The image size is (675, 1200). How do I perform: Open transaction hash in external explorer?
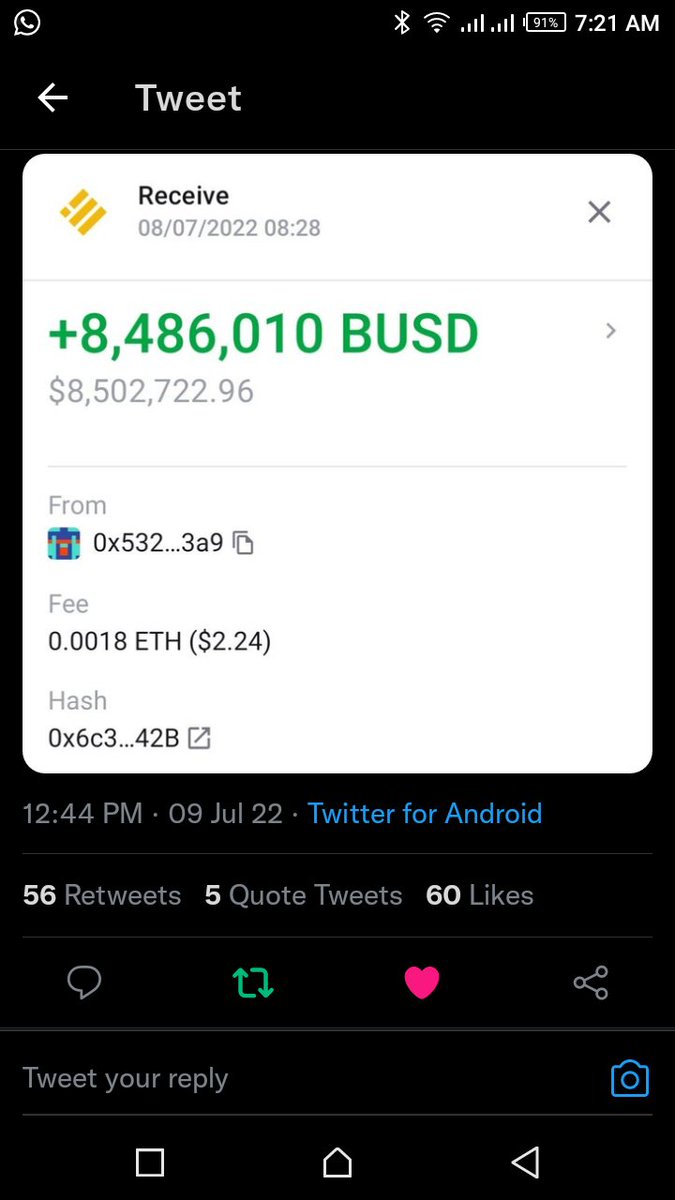[x=200, y=739]
